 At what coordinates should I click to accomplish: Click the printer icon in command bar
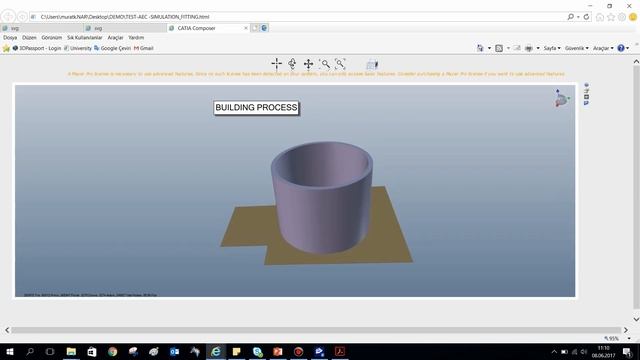coord(529,48)
